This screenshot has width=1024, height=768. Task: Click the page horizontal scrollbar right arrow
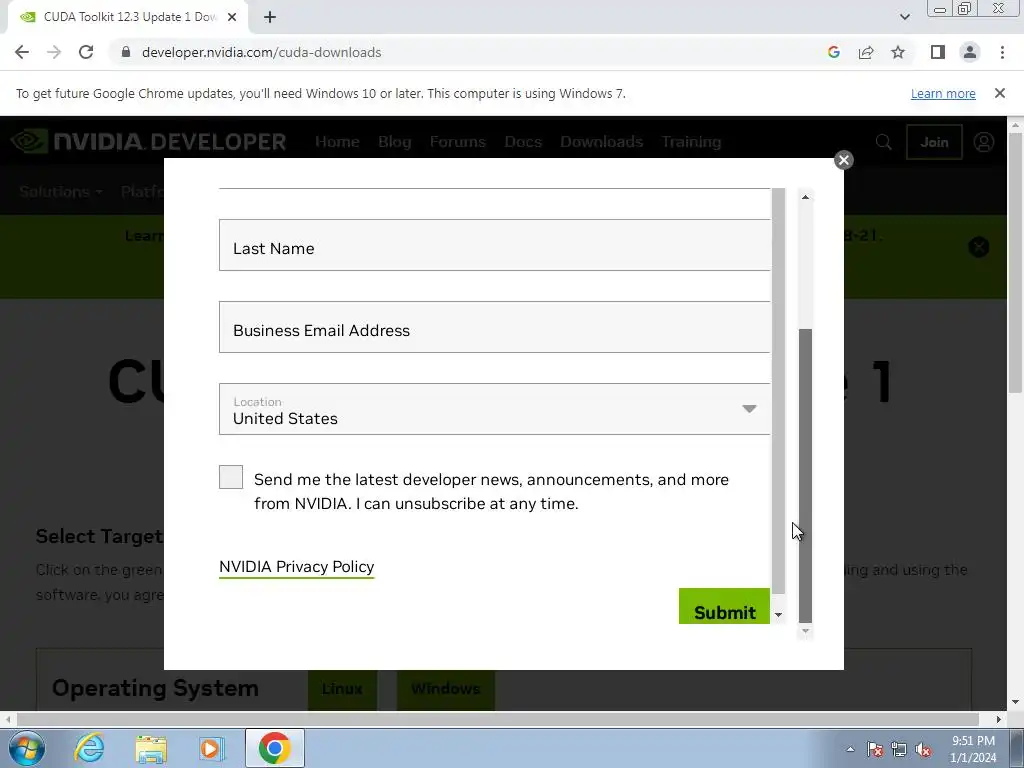tap(998, 719)
